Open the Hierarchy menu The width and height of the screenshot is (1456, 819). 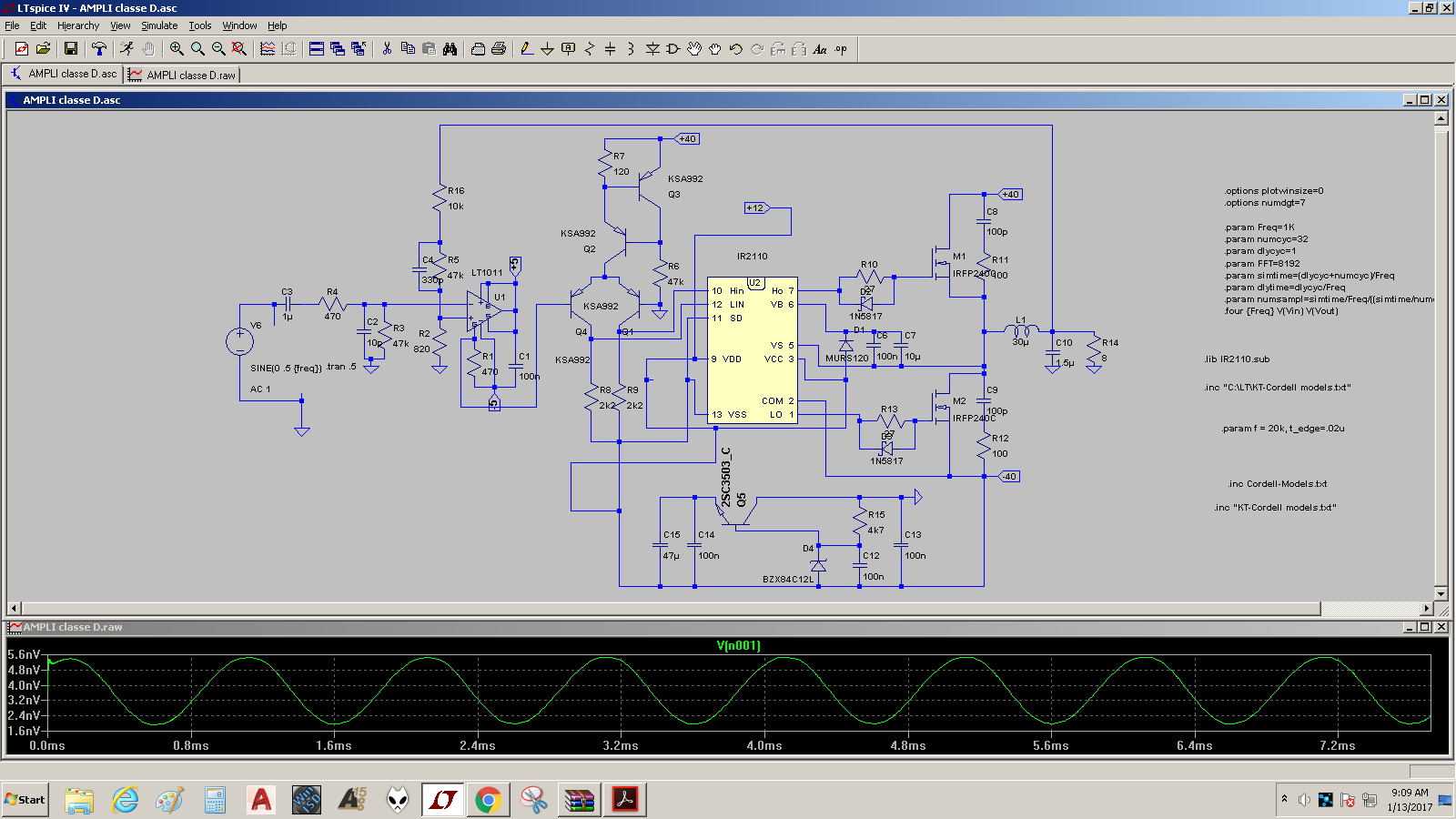[78, 25]
